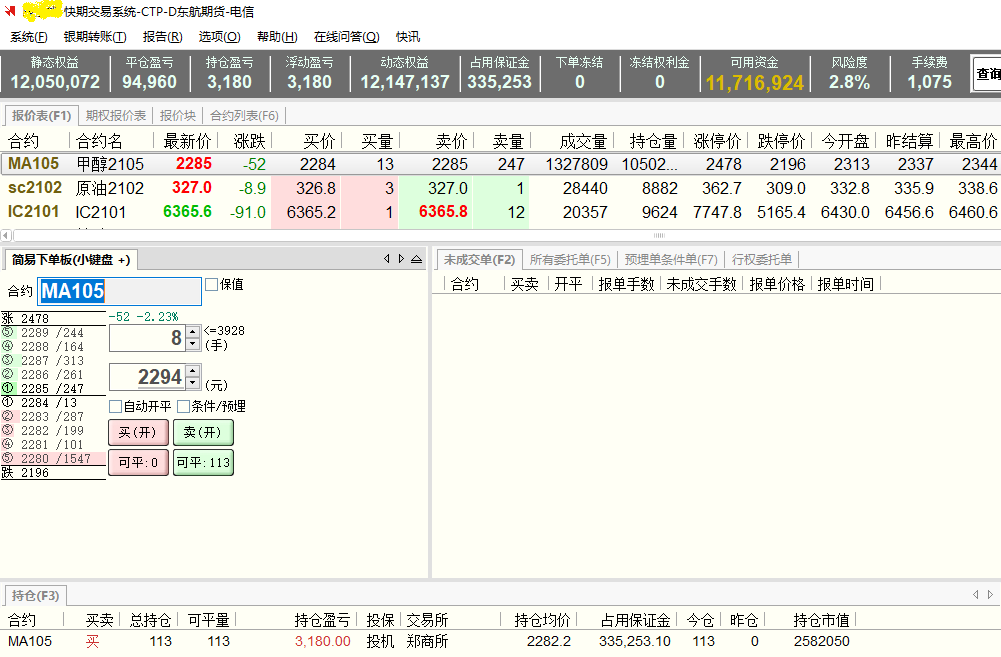
Task: Switch to 行权委托单 tab
Action: (762, 259)
